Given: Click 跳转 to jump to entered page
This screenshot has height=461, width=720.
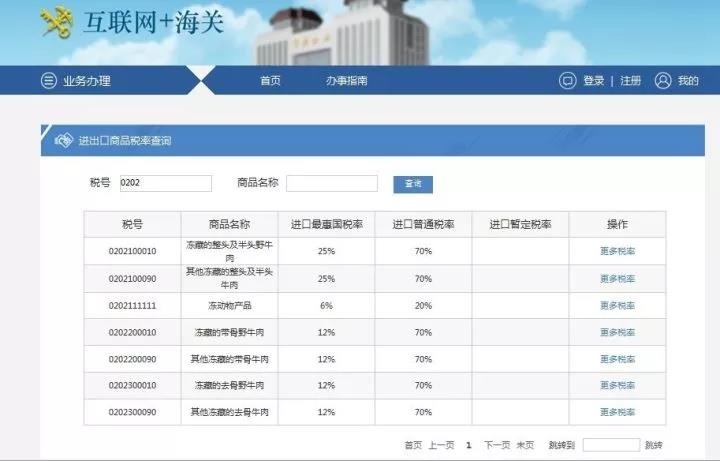Looking at the screenshot, I should (653, 445).
